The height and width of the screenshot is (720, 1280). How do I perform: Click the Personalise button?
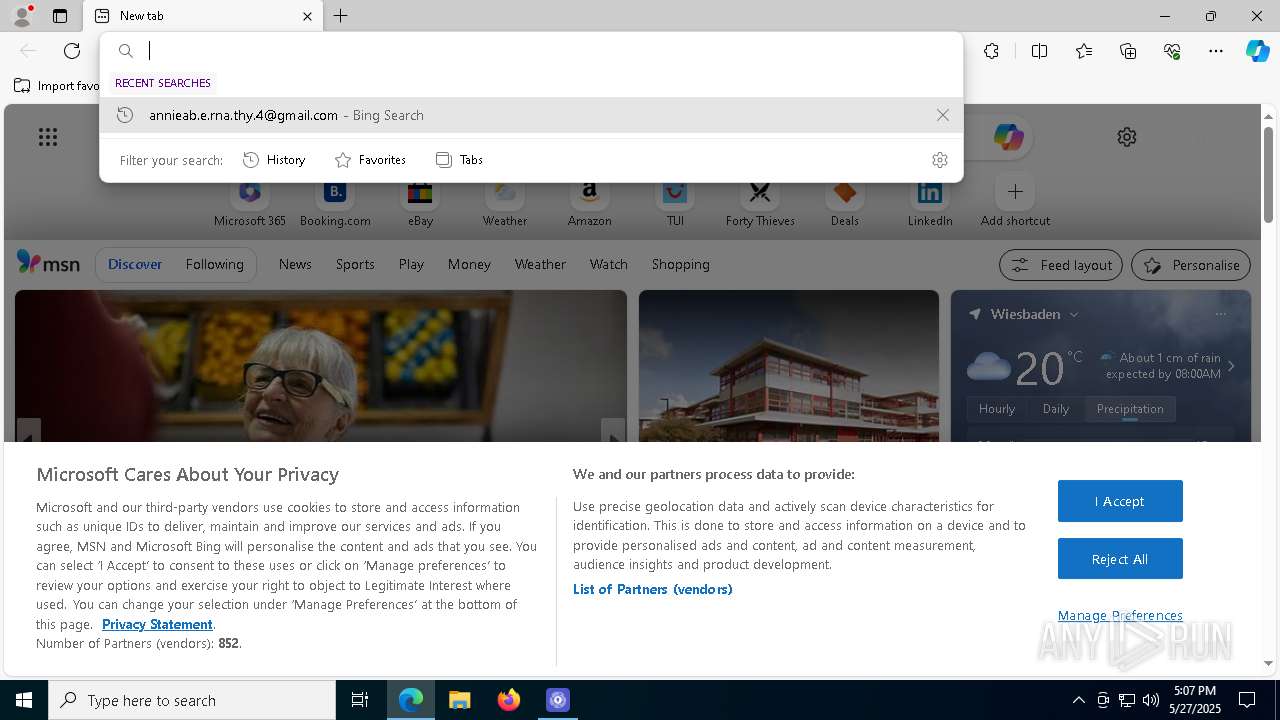[1191, 265]
